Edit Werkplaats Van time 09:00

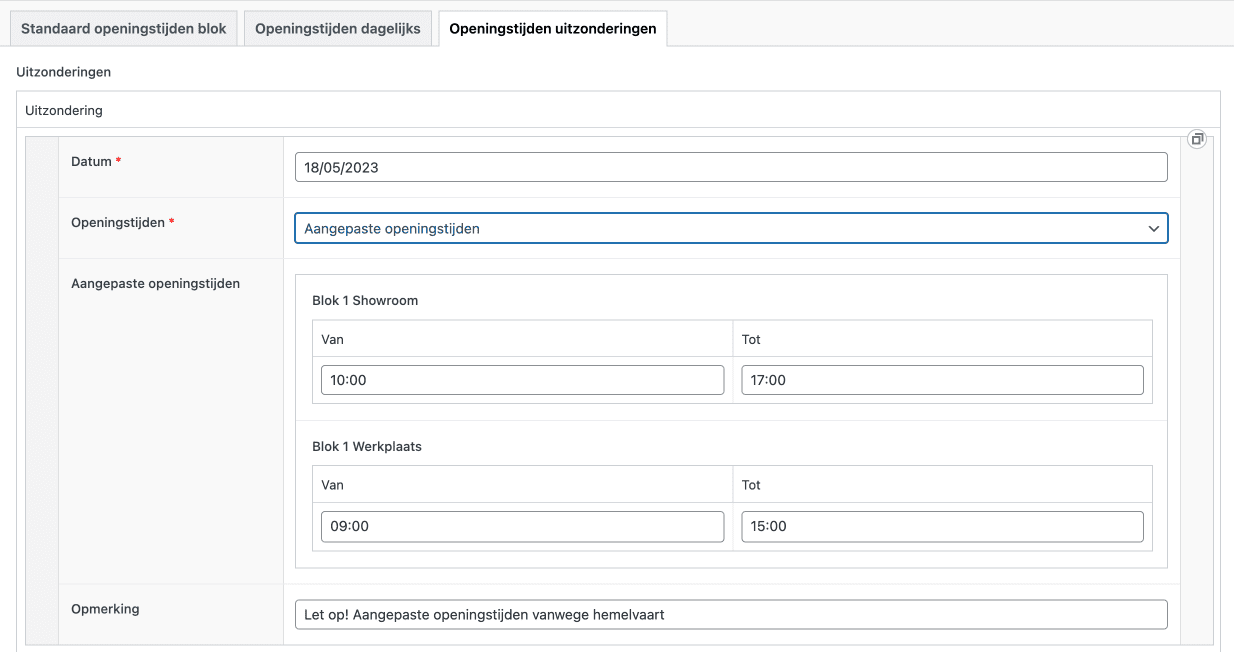(522, 526)
